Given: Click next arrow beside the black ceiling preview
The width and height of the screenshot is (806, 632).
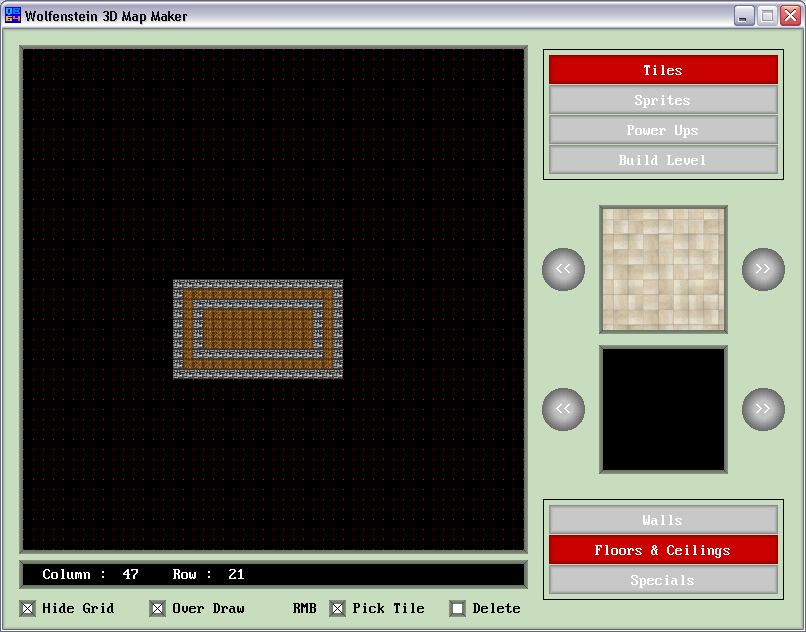Looking at the screenshot, I should click(763, 409).
